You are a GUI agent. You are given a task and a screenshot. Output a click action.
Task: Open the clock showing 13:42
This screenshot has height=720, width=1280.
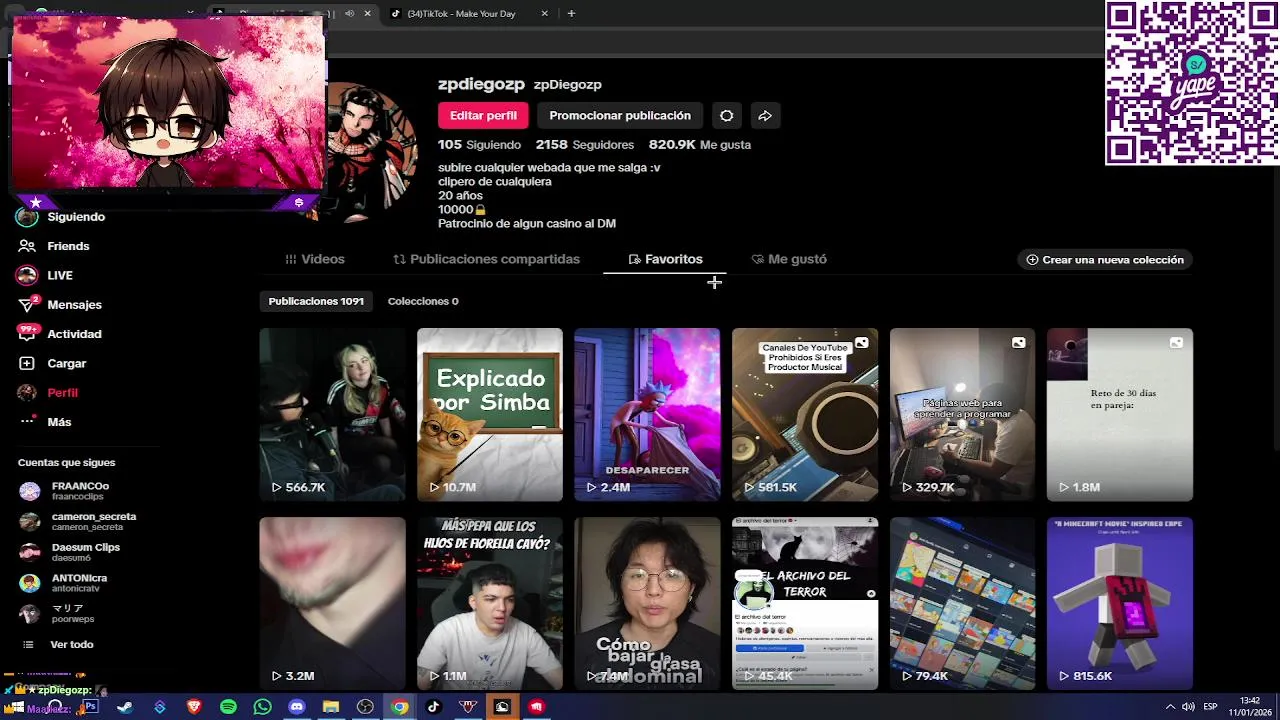coord(1250,707)
